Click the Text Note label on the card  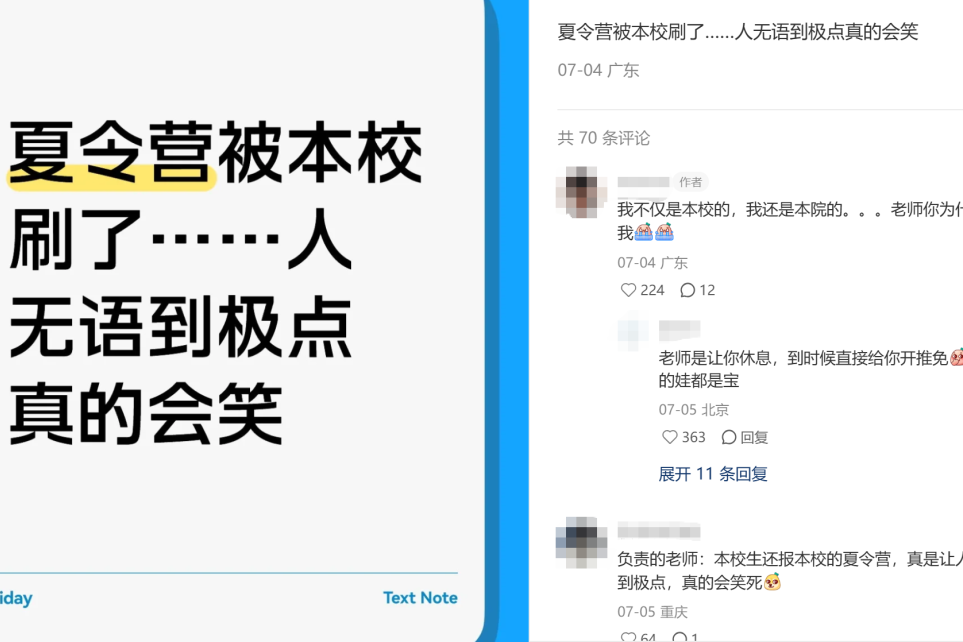(420, 598)
